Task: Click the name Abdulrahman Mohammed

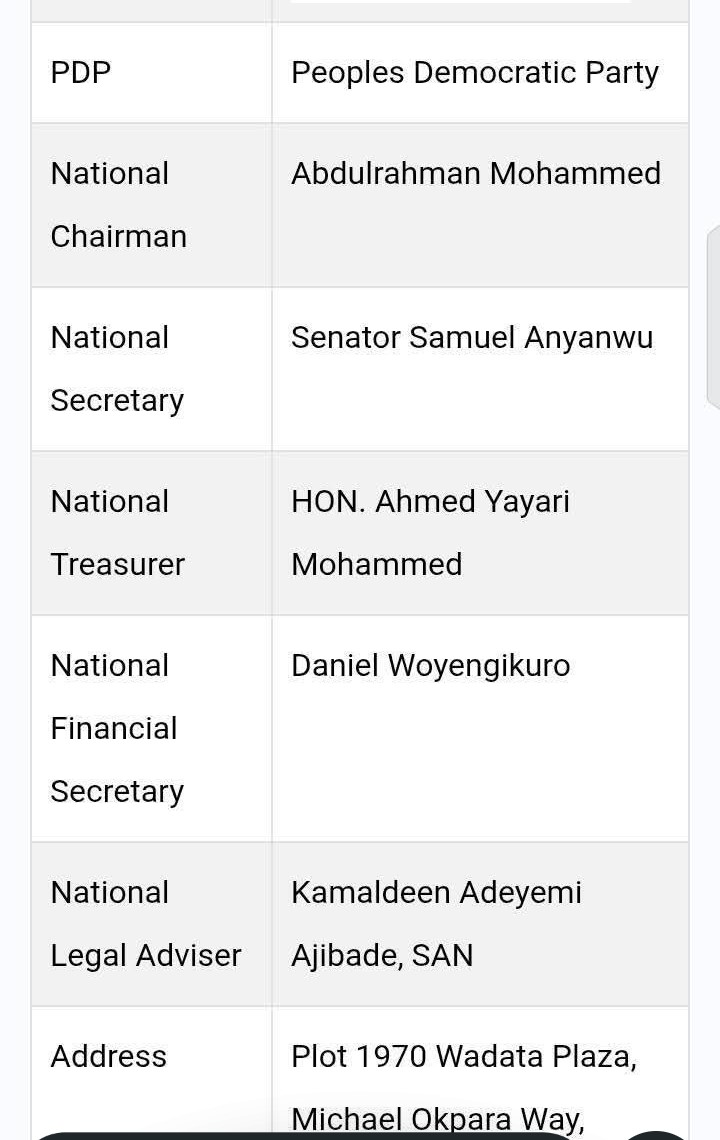Action: point(476,174)
